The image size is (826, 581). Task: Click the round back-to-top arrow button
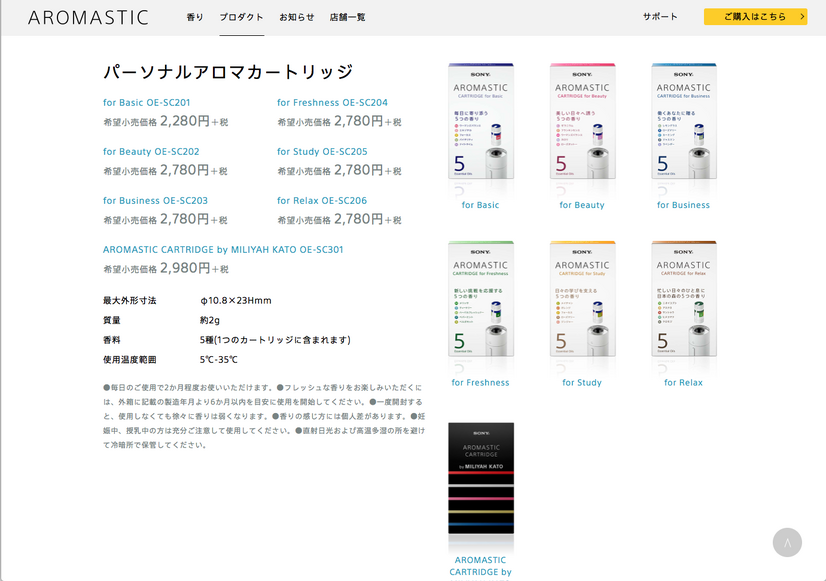(787, 543)
